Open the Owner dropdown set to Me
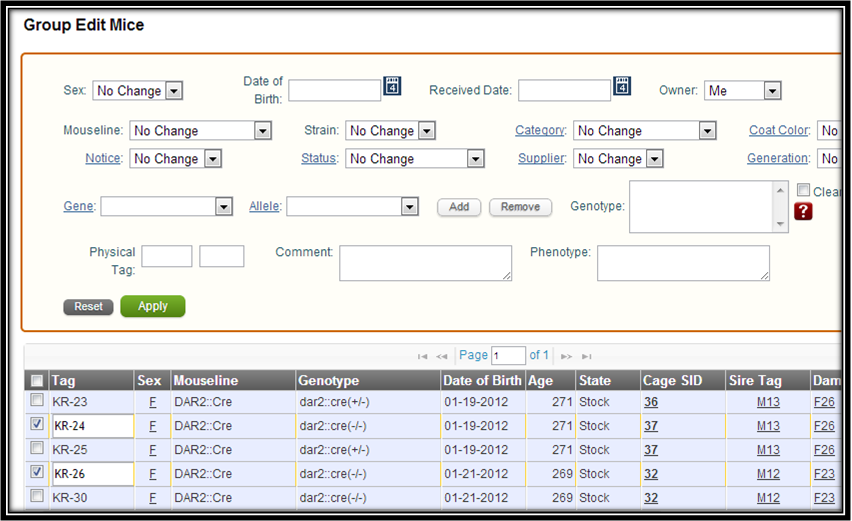This screenshot has height=521, width=852. point(771,91)
